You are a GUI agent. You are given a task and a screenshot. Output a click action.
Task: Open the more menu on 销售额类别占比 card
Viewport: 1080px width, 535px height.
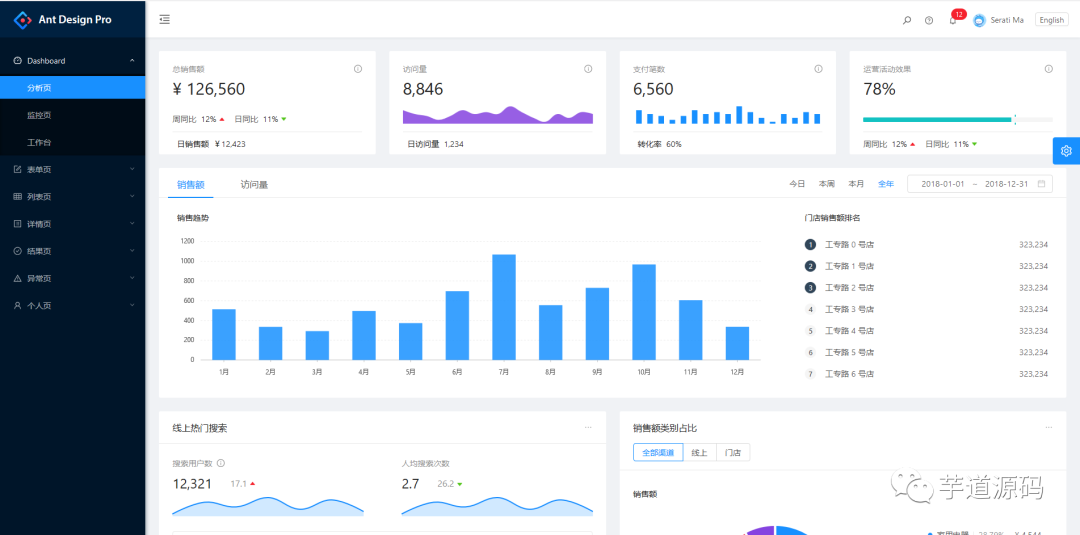[1049, 428]
